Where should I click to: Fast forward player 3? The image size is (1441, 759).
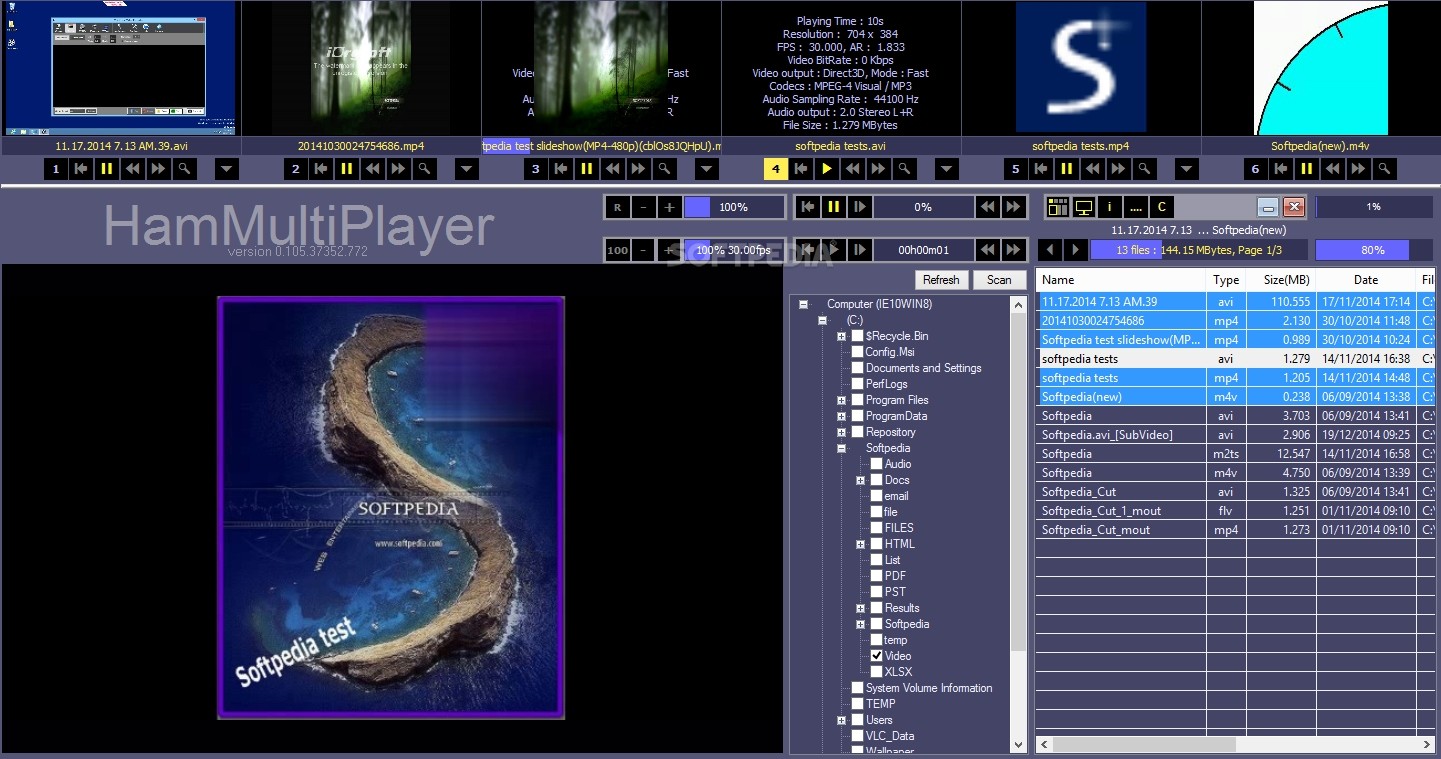(x=639, y=169)
